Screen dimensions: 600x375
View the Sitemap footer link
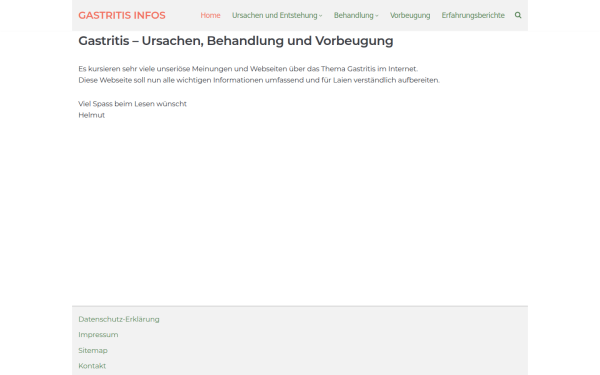[93, 351]
